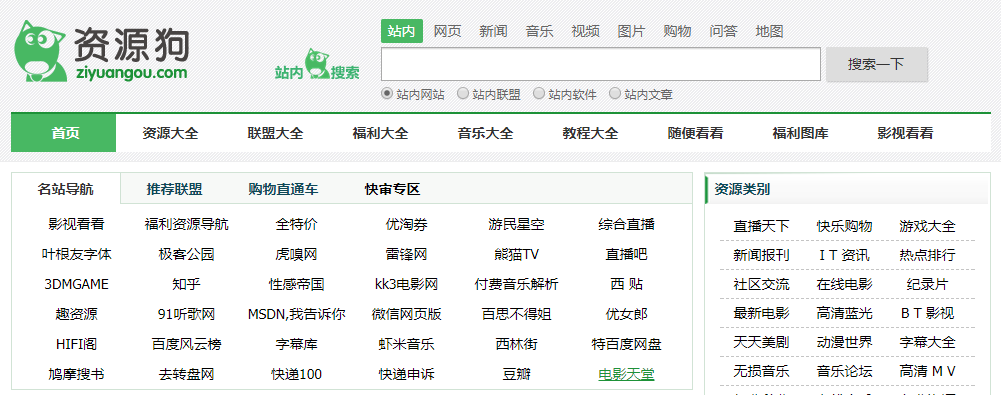Viewport: 1001px width, 395px height.
Task: Open 福利图库 in the navigation bar
Action: click(801, 133)
